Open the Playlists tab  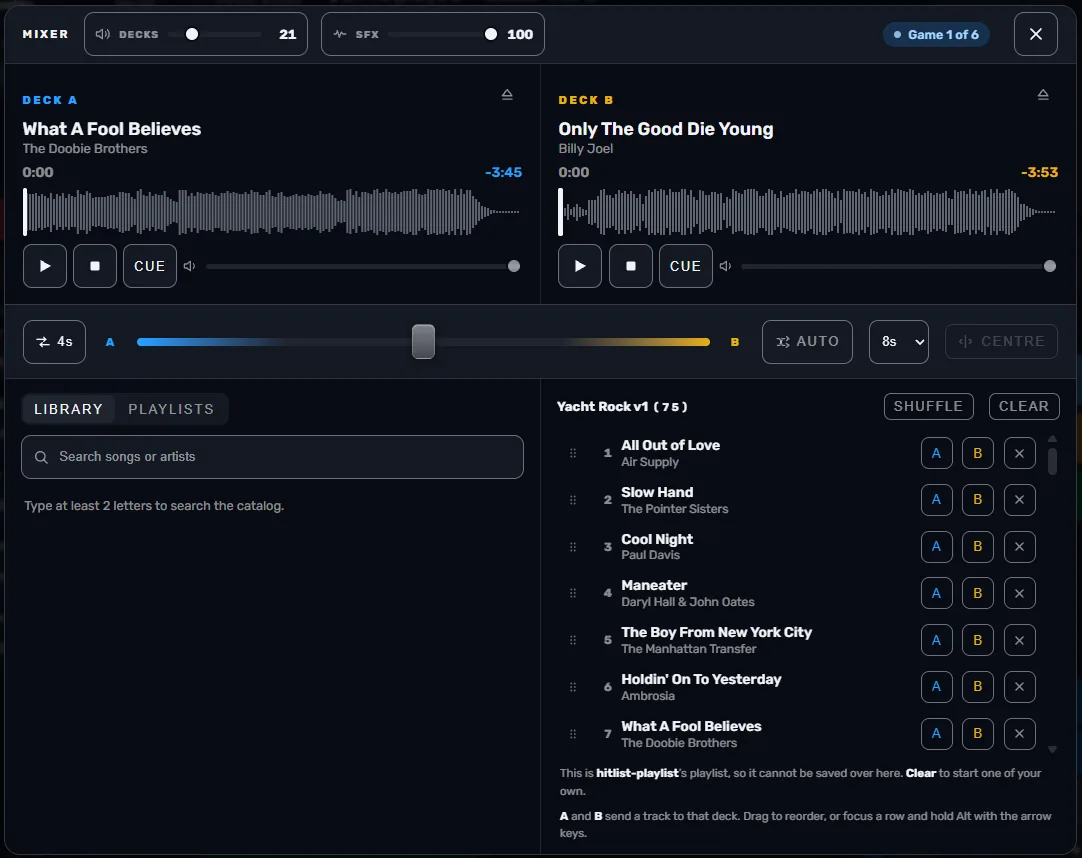pos(171,409)
